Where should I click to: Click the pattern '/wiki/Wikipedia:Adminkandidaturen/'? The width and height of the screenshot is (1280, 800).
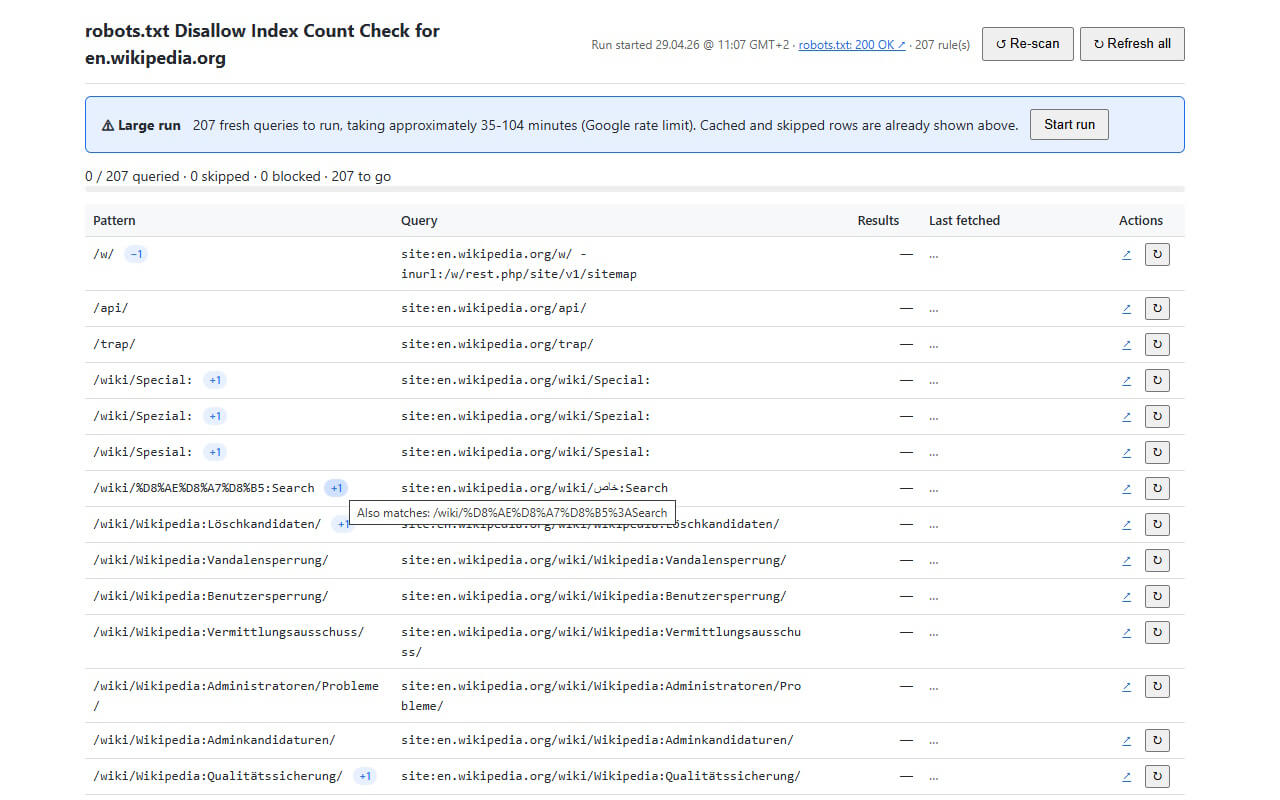pos(214,740)
